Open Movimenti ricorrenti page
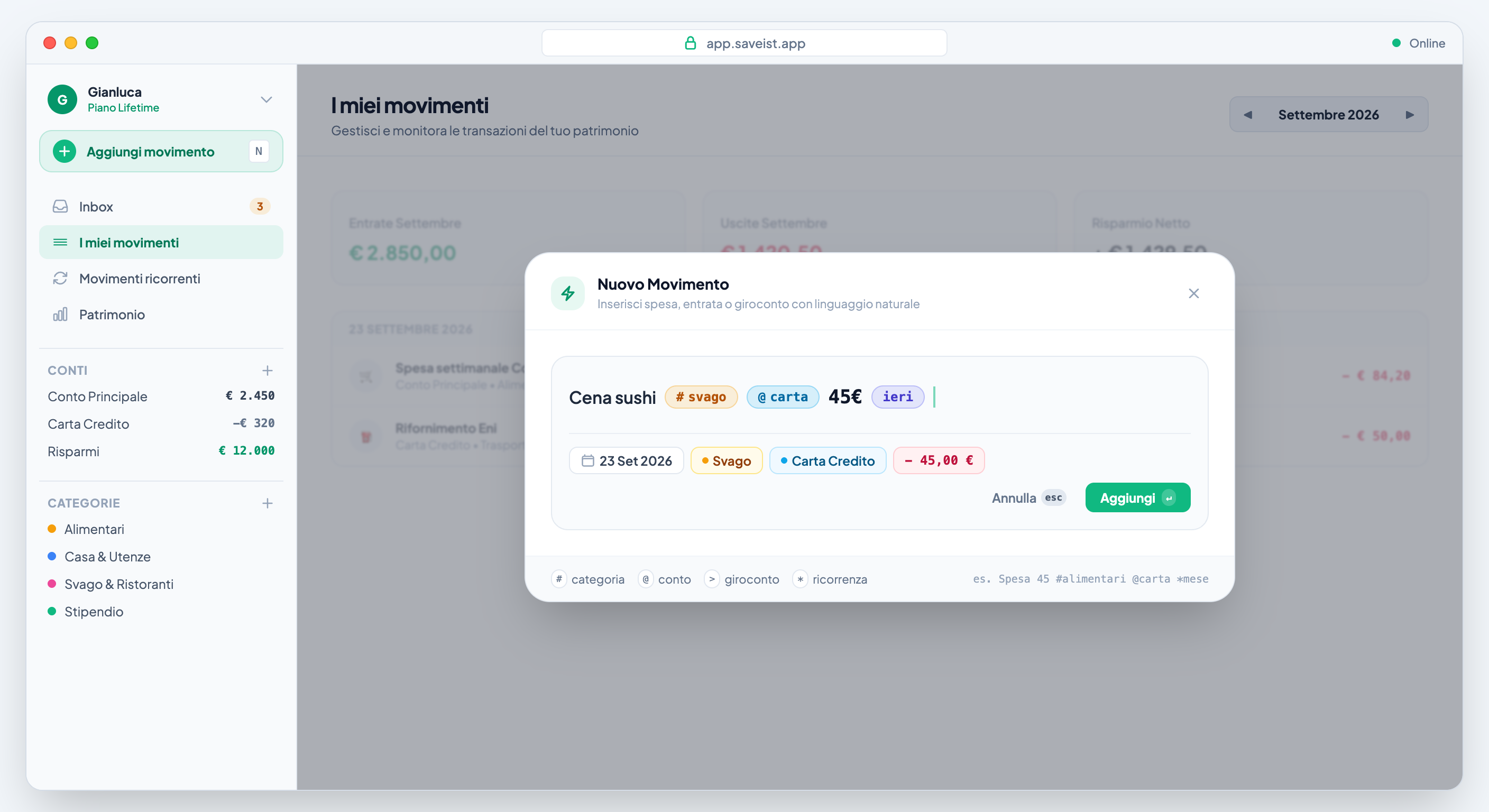 [x=161, y=278]
